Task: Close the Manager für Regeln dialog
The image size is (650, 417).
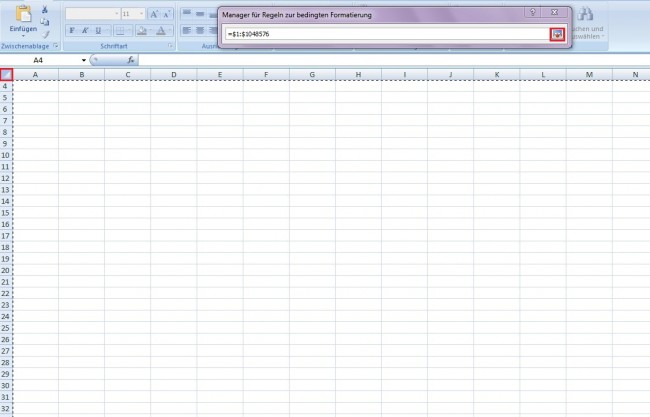Action: coord(554,12)
